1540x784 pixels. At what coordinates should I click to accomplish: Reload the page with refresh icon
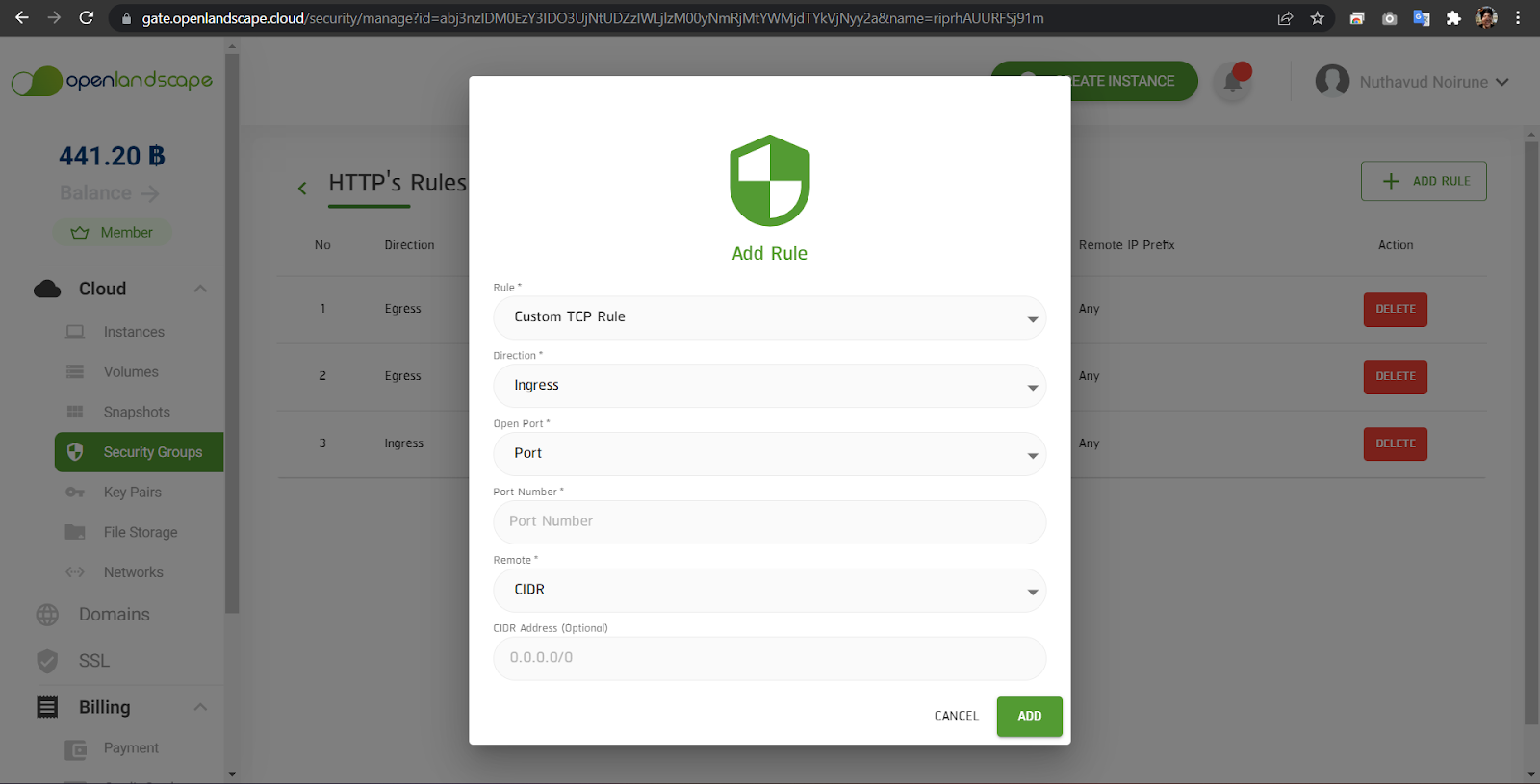(x=87, y=17)
